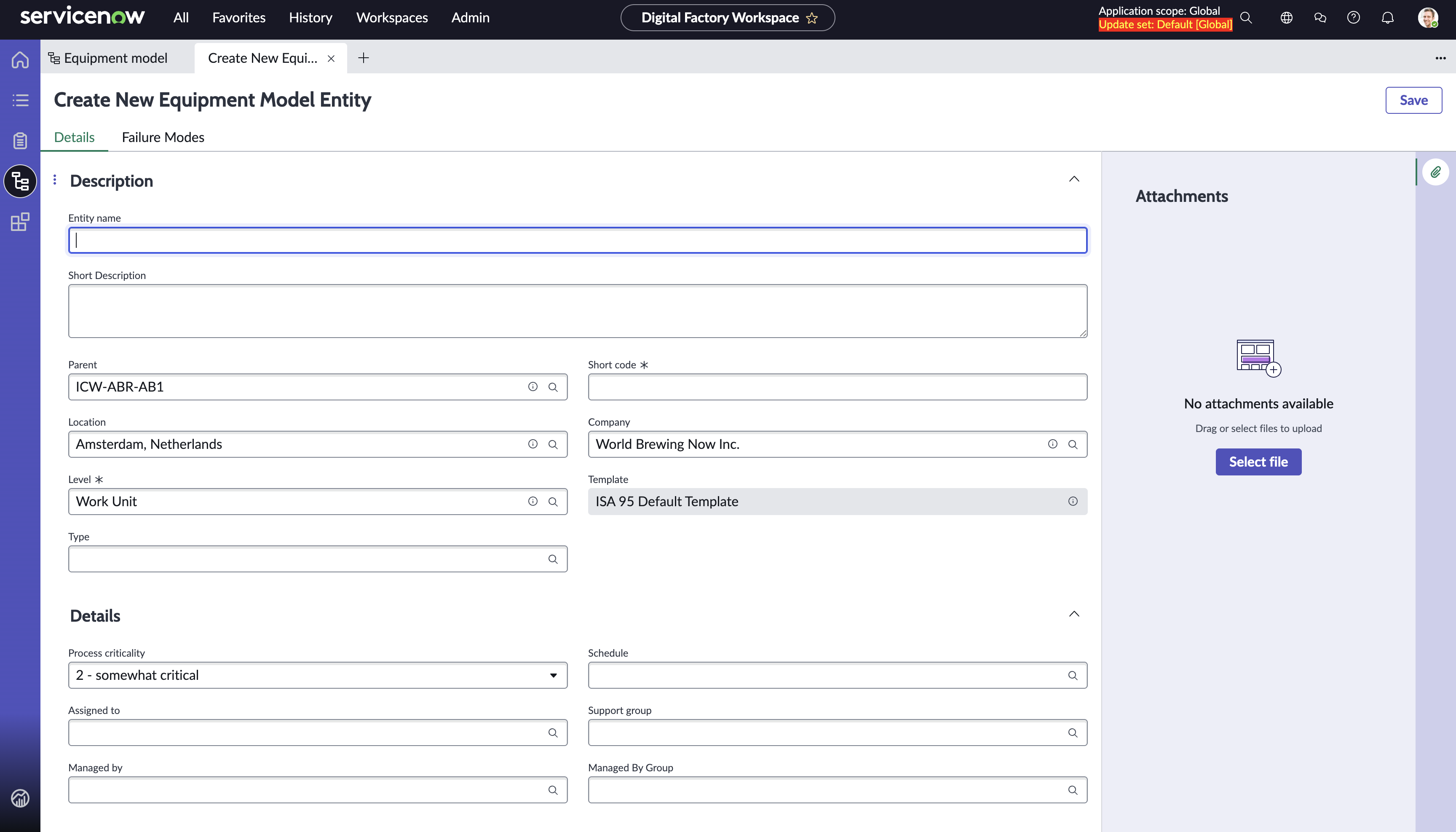Switch to the Equipment model tab
The width and height of the screenshot is (1456, 832).
(115, 58)
